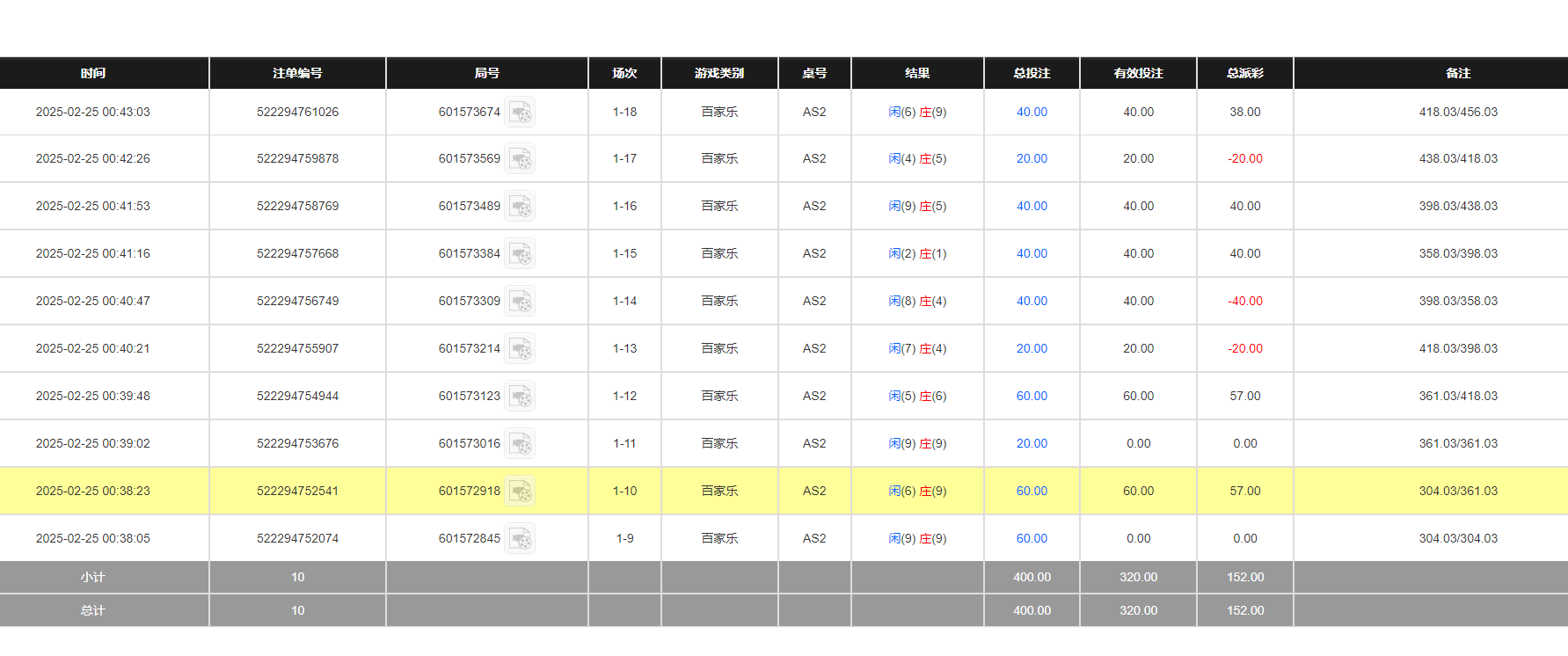
Task: Open replay icon in highlighted round 601572918
Action: click(520, 492)
